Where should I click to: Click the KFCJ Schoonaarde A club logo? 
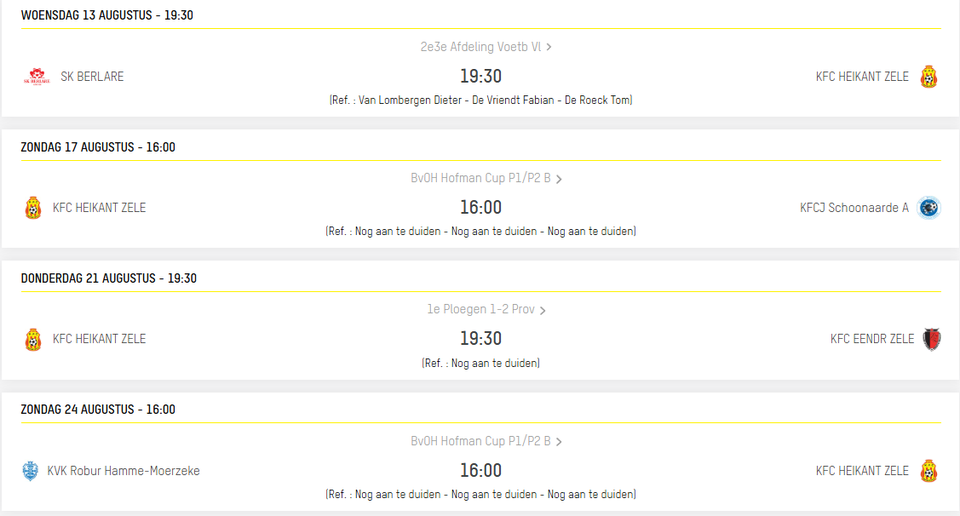tap(929, 208)
